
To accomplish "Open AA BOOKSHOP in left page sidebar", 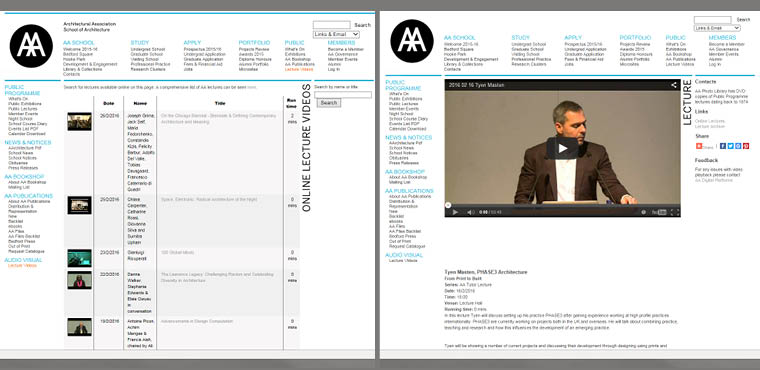I will pyautogui.click(x=24, y=177).
